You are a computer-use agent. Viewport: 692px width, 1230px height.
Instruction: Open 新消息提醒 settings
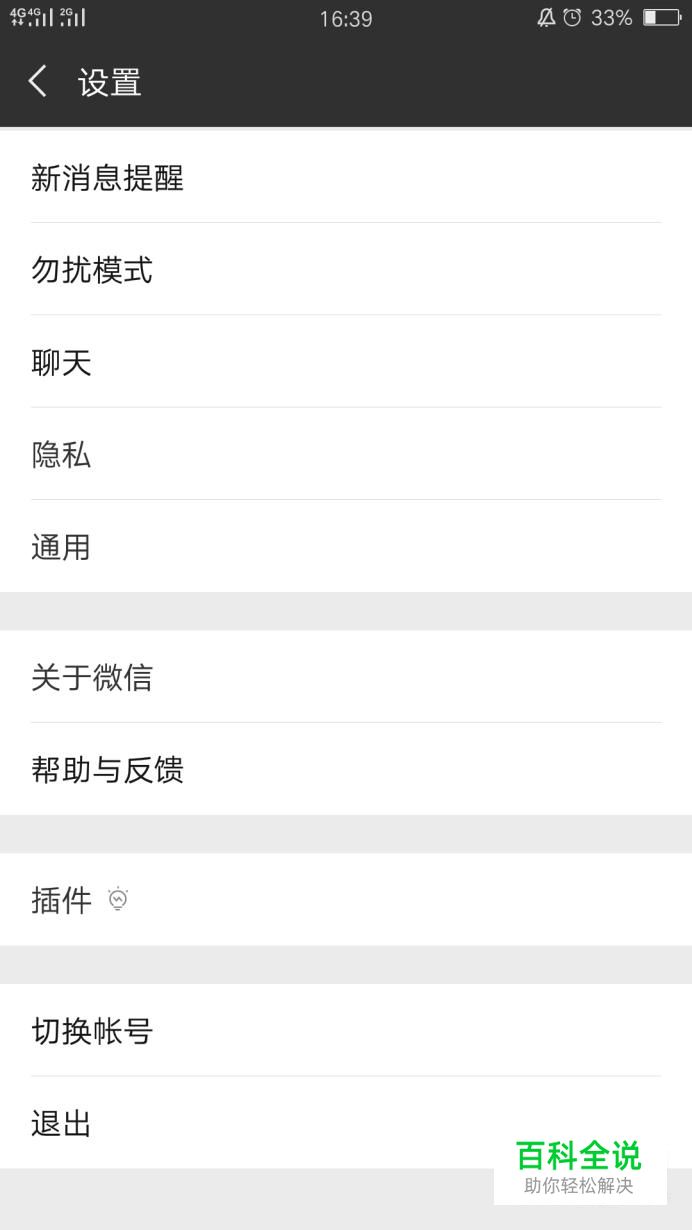[x=345, y=178]
